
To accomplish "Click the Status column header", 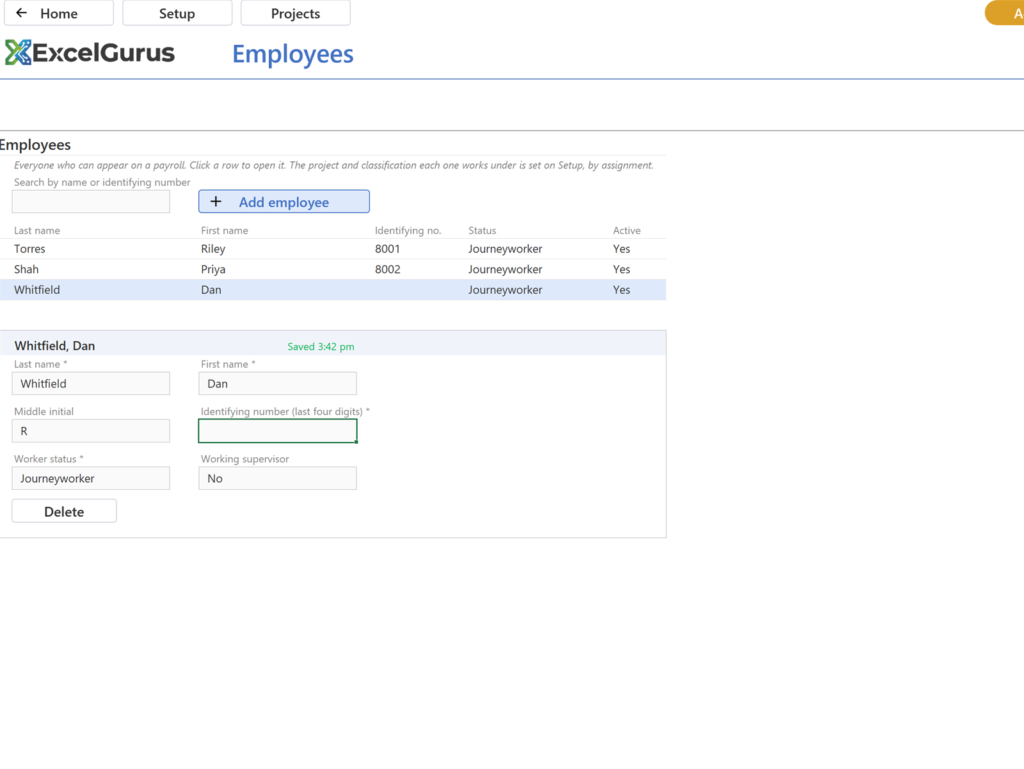I will [x=482, y=230].
